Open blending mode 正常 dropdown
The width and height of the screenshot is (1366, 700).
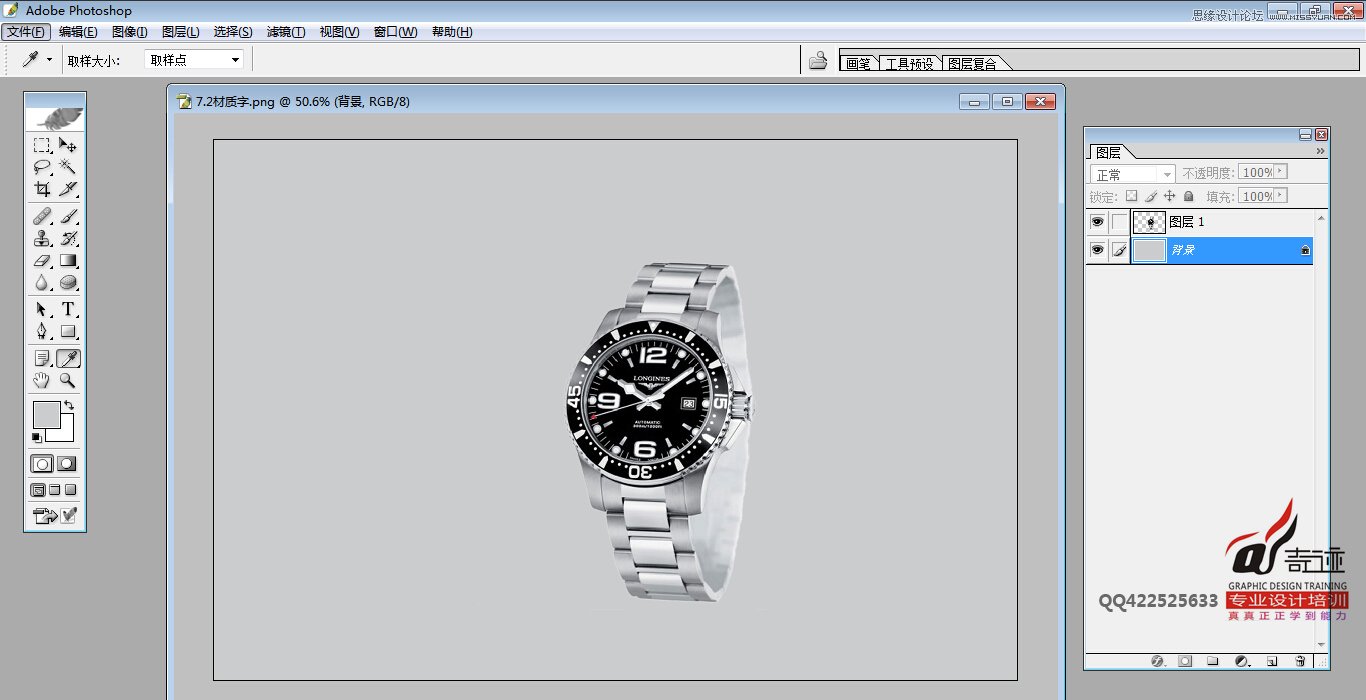[1132, 174]
